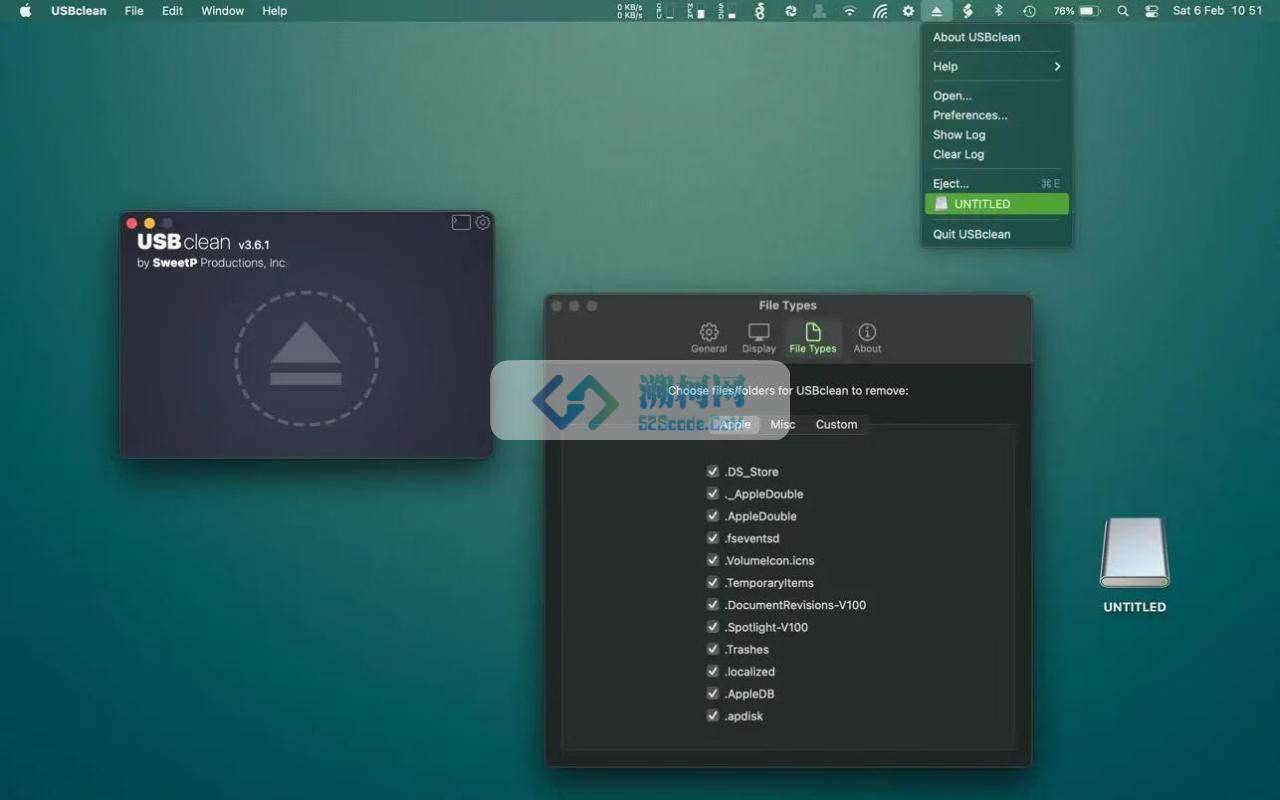
Task: Click the USBclean eject icon in menu bar
Action: point(937,11)
